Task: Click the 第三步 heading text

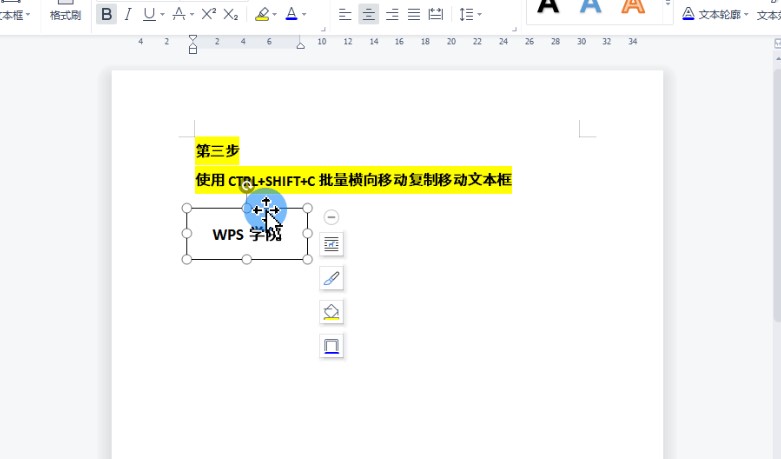Action: (x=217, y=150)
